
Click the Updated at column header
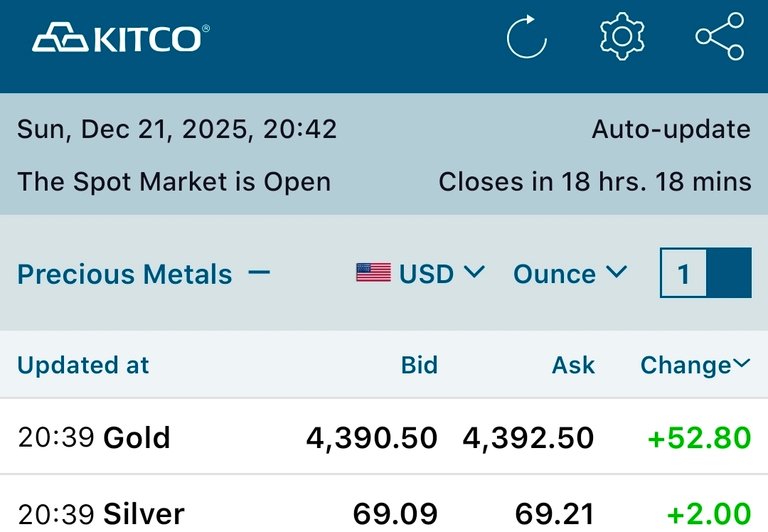pyautogui.click(x=83, y=365)
